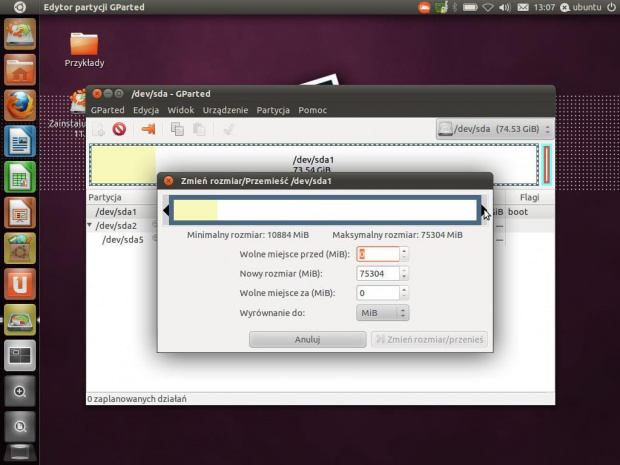Open Home Folder from the launcher

pos(20,70)
